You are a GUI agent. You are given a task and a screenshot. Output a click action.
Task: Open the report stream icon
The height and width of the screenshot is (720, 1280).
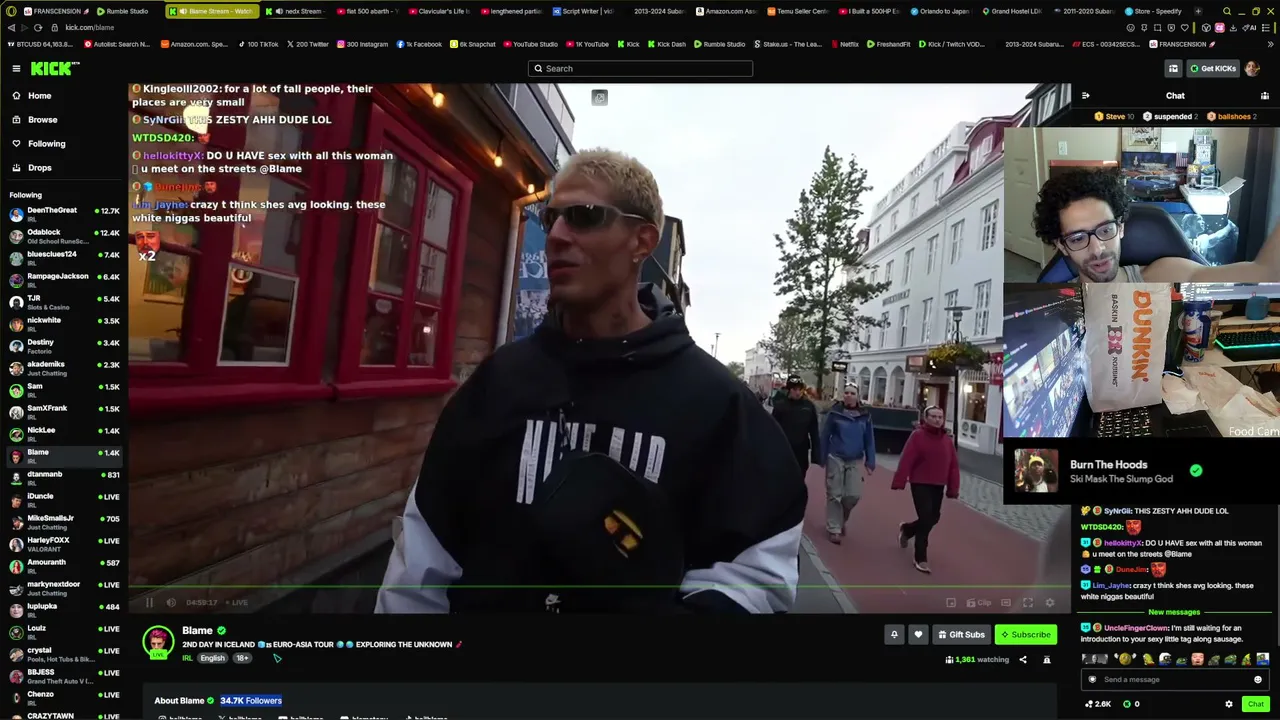coord(1047,660)
